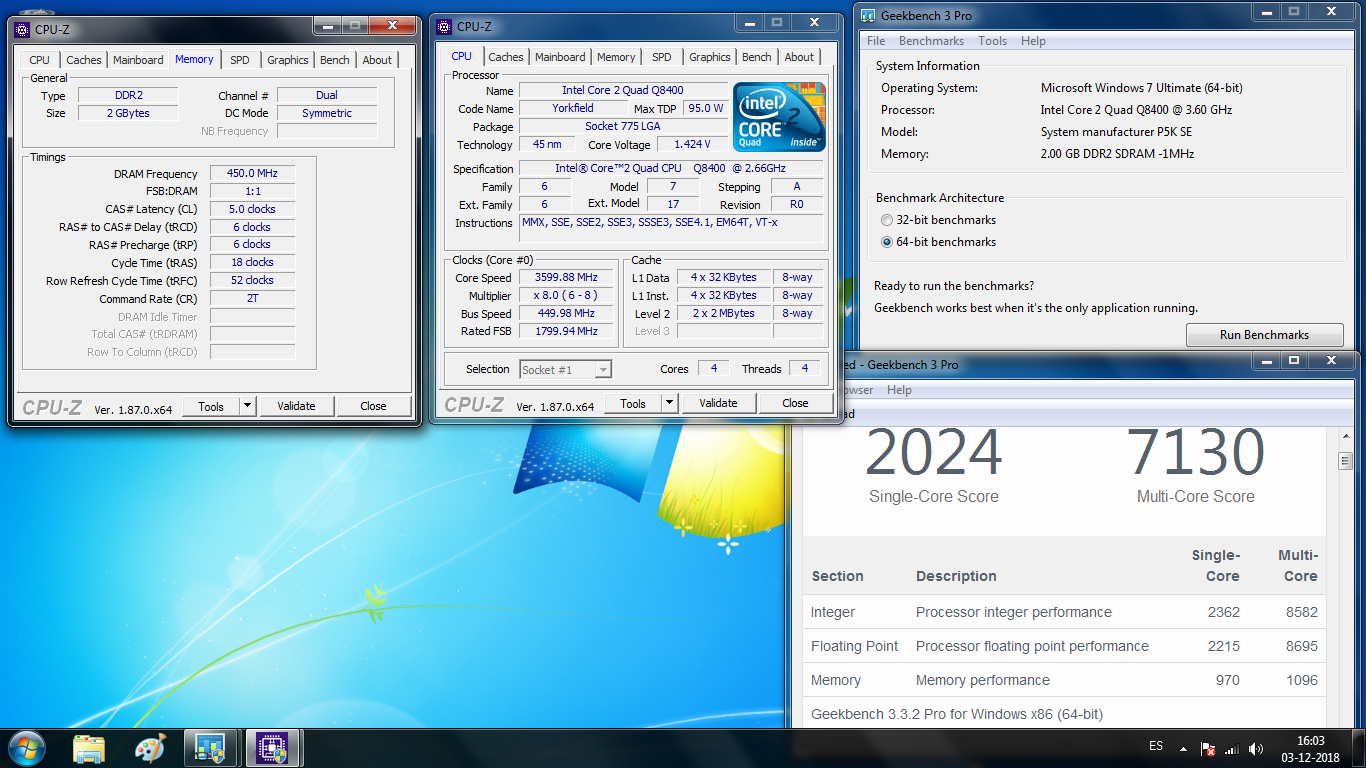Image resolution: width=1366 pixels, height=768 pixels.
Task: Click the network signal tray icon
Action: 1231,748
